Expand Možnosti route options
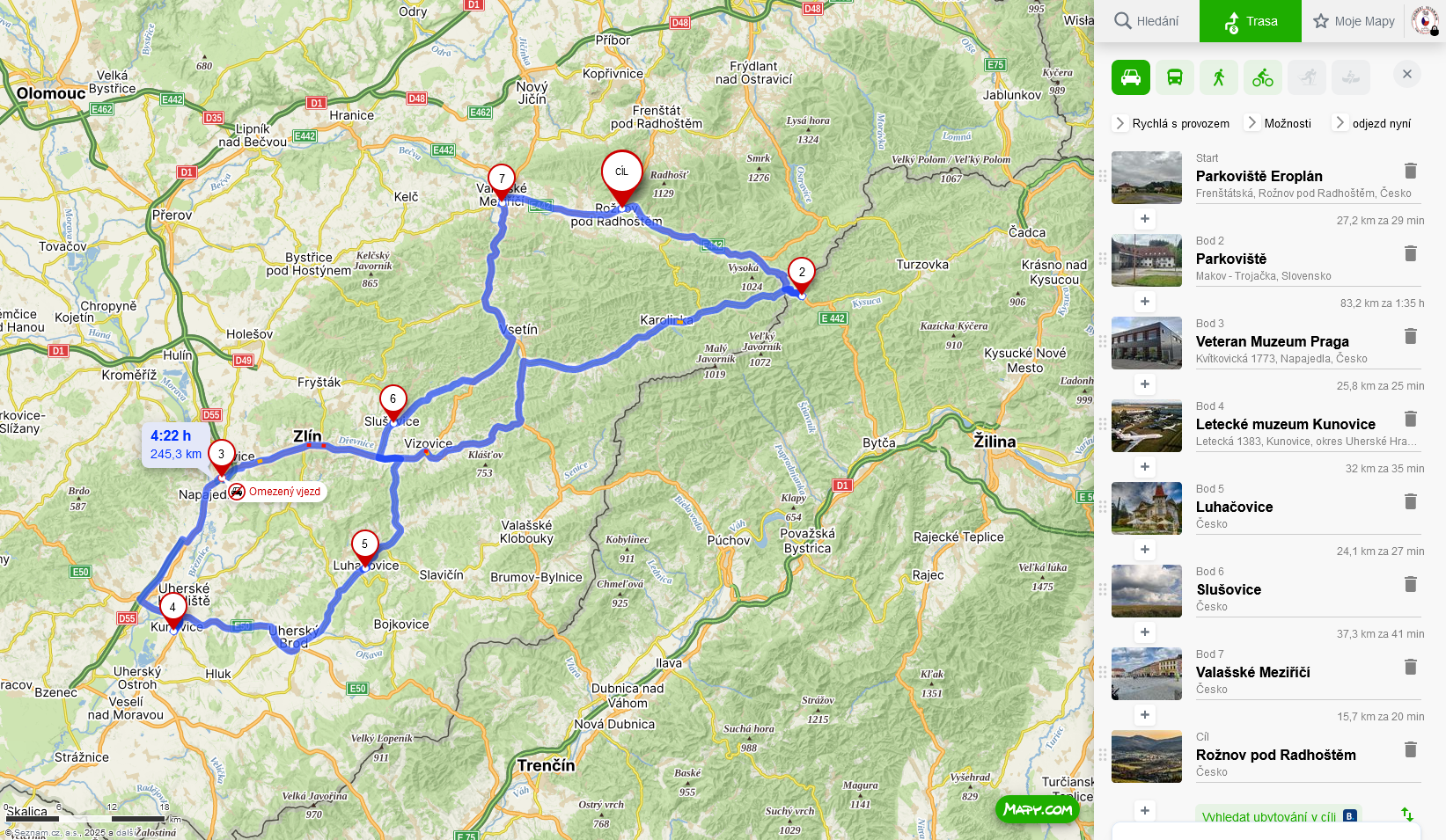 (1278, 123)
